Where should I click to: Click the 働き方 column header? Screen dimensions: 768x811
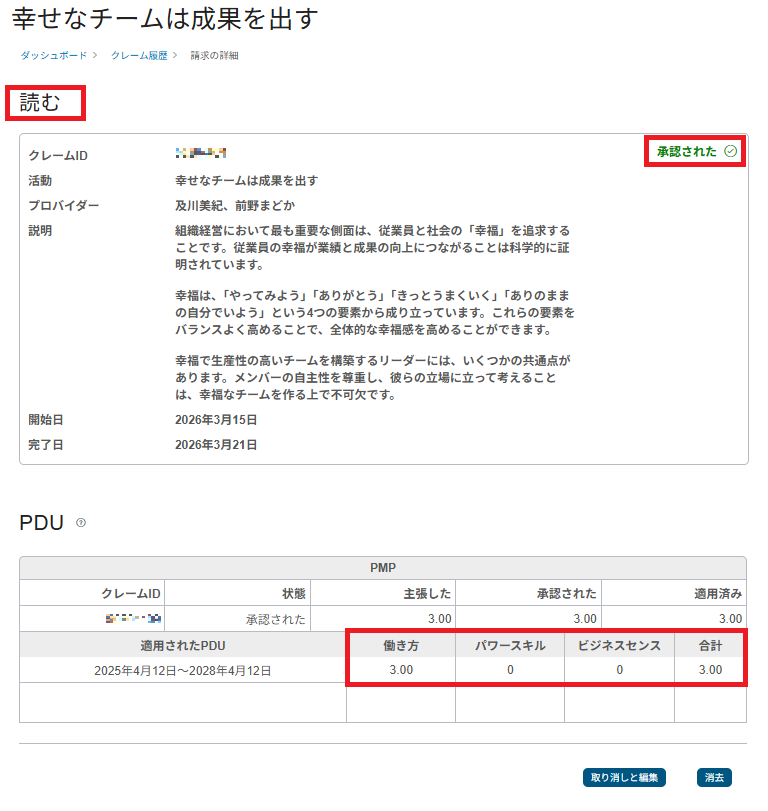tap(400, 646)
